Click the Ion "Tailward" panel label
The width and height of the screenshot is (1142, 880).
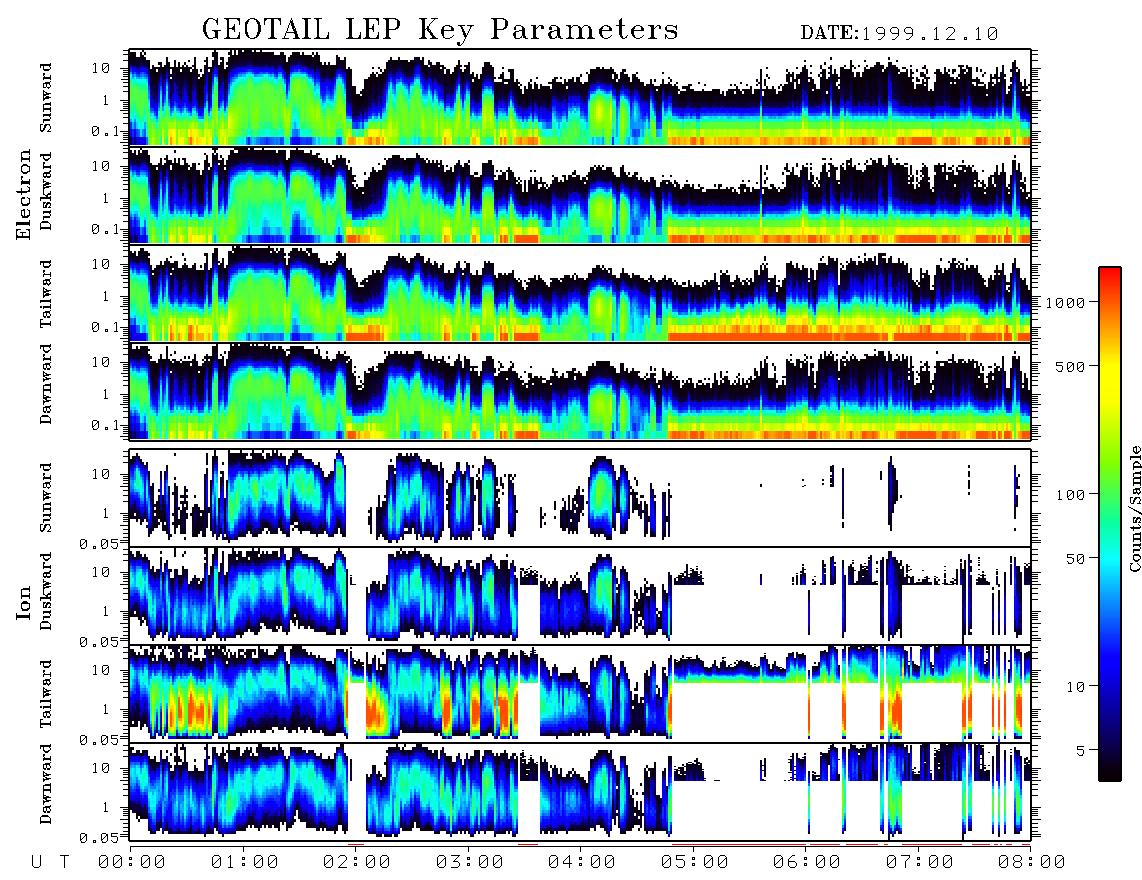(46, 694)
